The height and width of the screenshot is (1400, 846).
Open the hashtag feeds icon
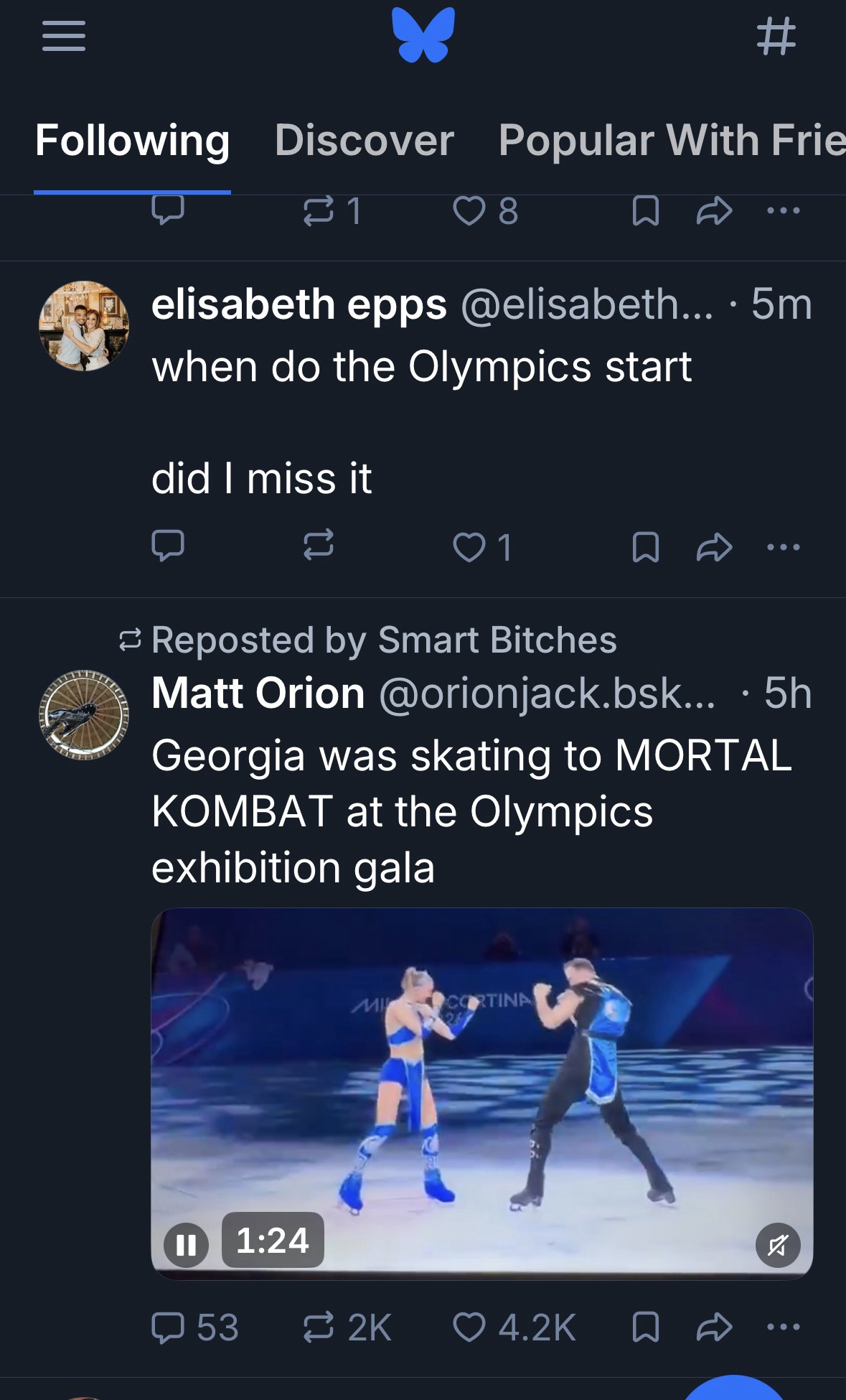point(776,36)
